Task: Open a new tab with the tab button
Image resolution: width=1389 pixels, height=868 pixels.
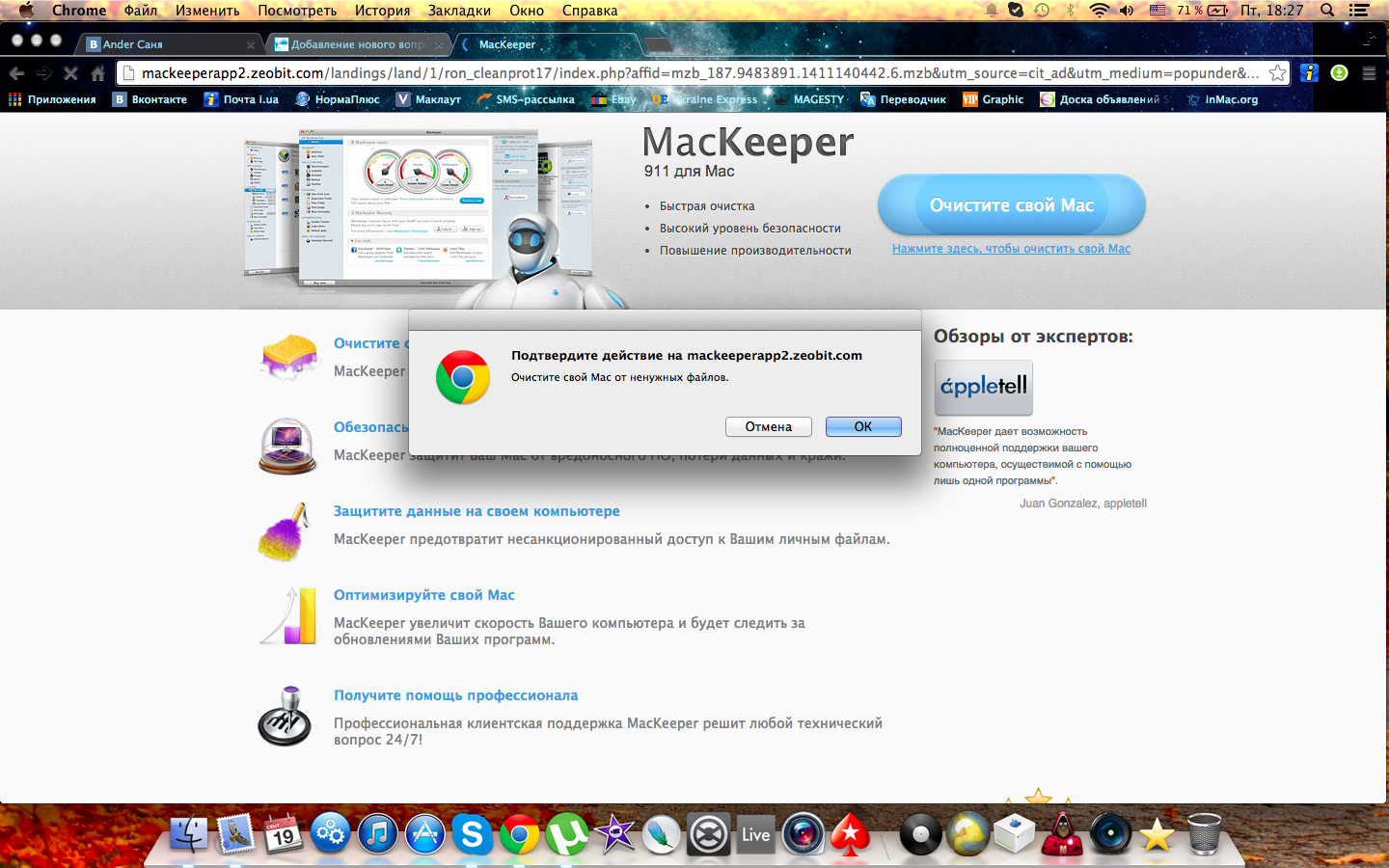Action: tap(658, 44)
